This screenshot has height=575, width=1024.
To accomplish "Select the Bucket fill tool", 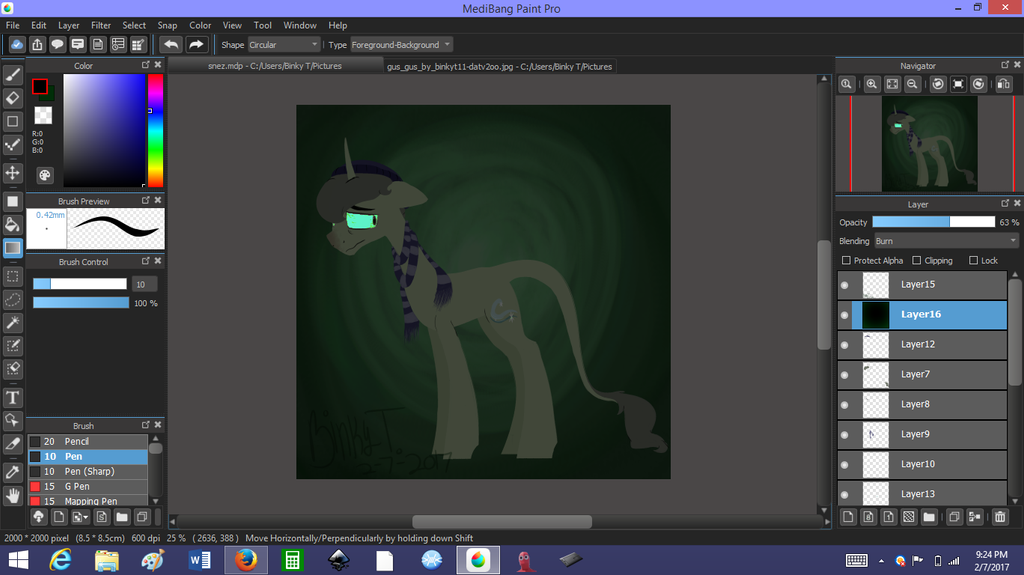I will pyautogui.click(x=12, y=225).
